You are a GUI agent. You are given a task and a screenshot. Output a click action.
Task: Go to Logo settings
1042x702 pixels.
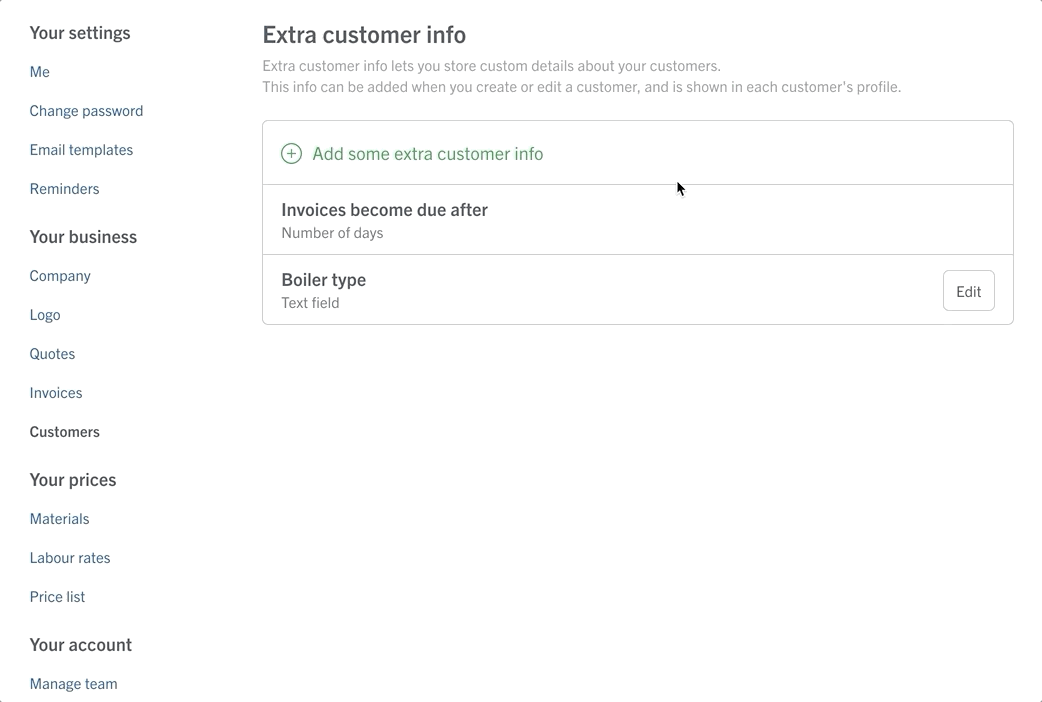coord(45,315)
